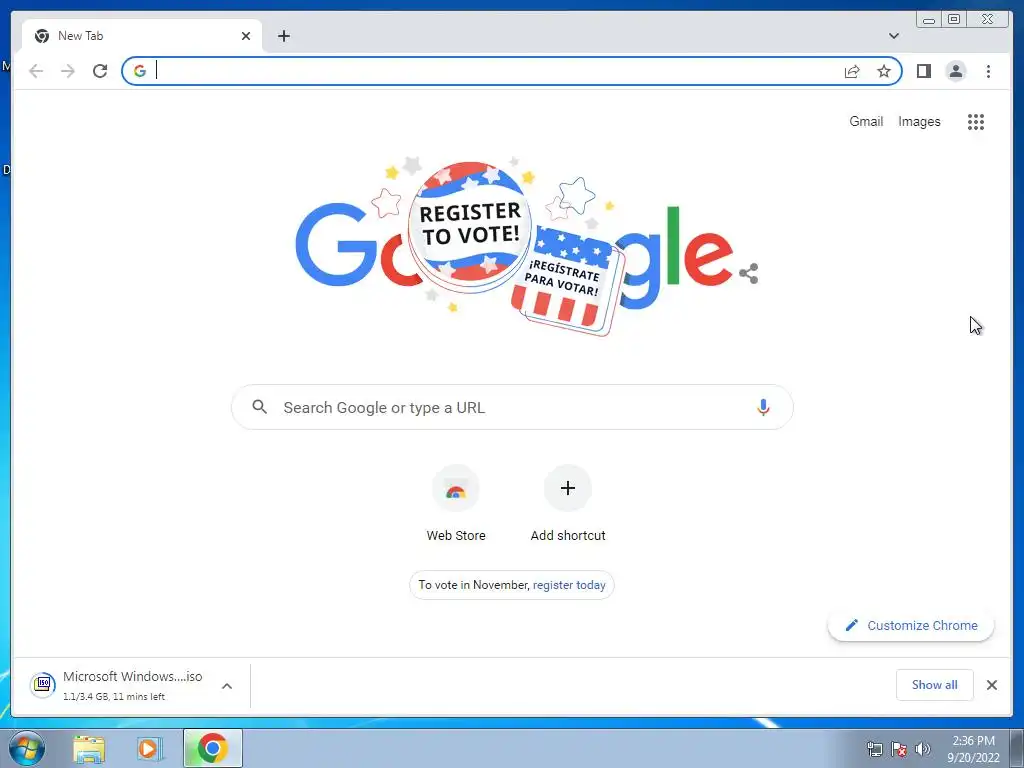
Task: Share the Register to Vote doodle
Action: [x=748, y=274]
